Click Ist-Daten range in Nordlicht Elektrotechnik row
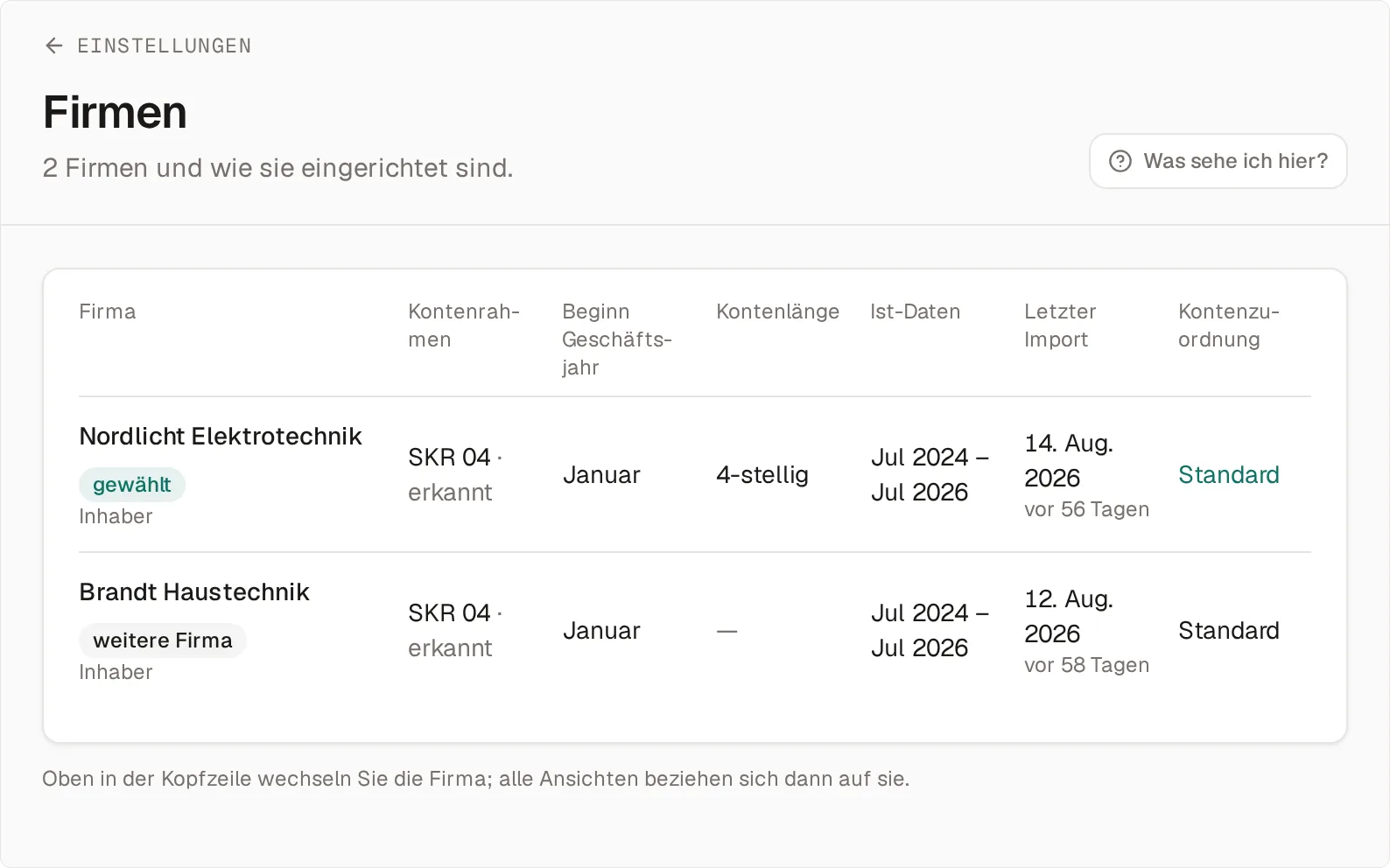This screenshot has width=1390, height=868. [x=930, y=474]
